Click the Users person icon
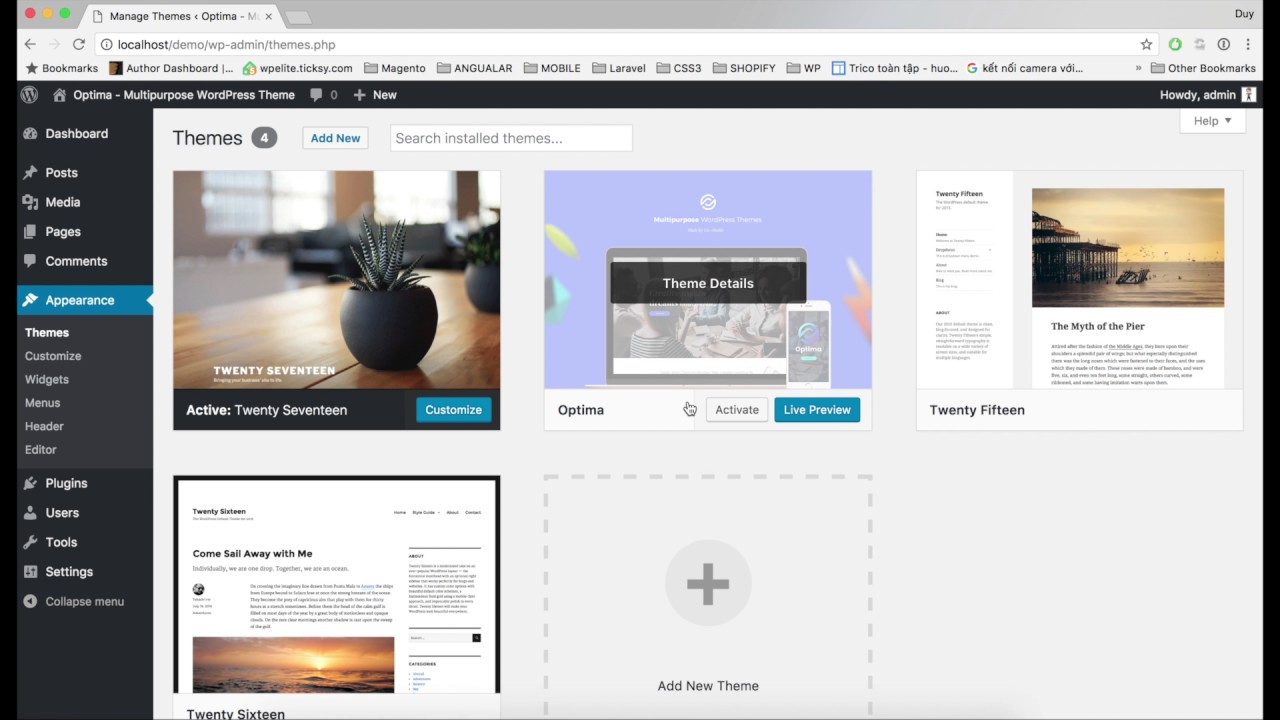Image resolution: width=1280 pixels, height=720 pixels. tap(30, 513)
